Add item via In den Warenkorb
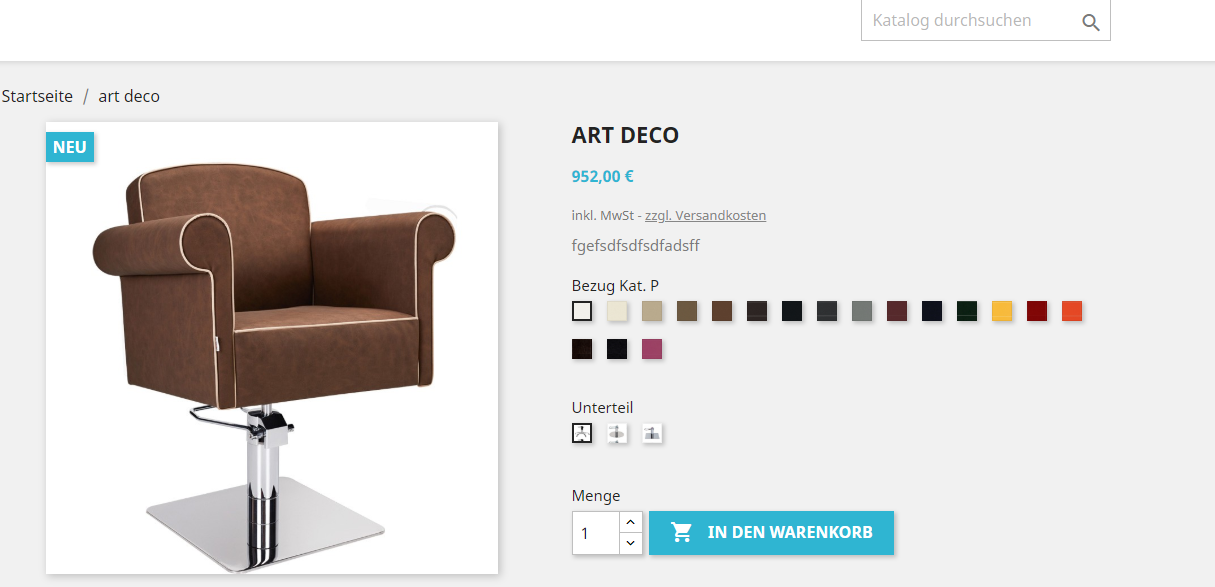1215x587 pixels. coord(771,532)
